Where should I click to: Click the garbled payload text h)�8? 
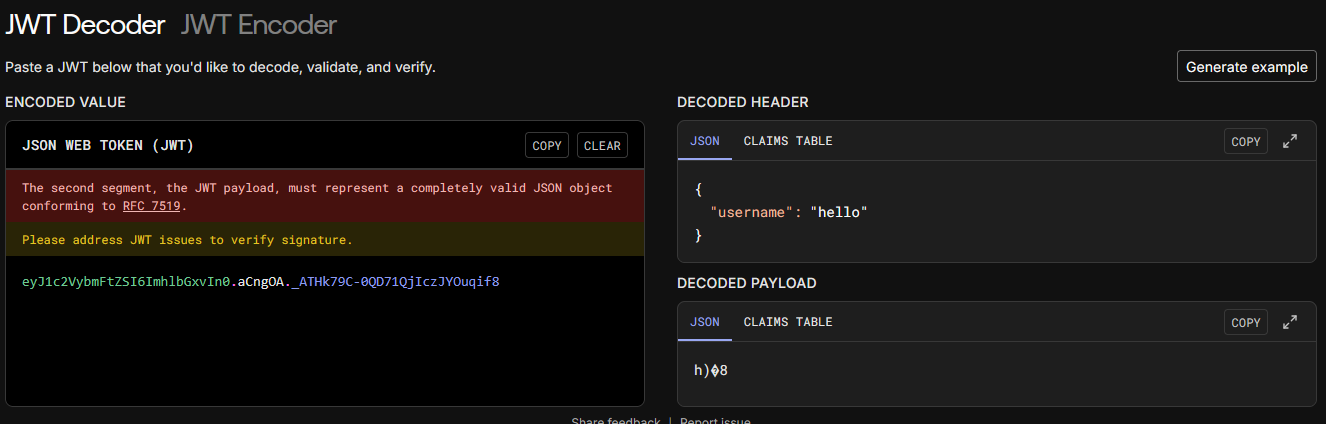[x=710, y=371]
